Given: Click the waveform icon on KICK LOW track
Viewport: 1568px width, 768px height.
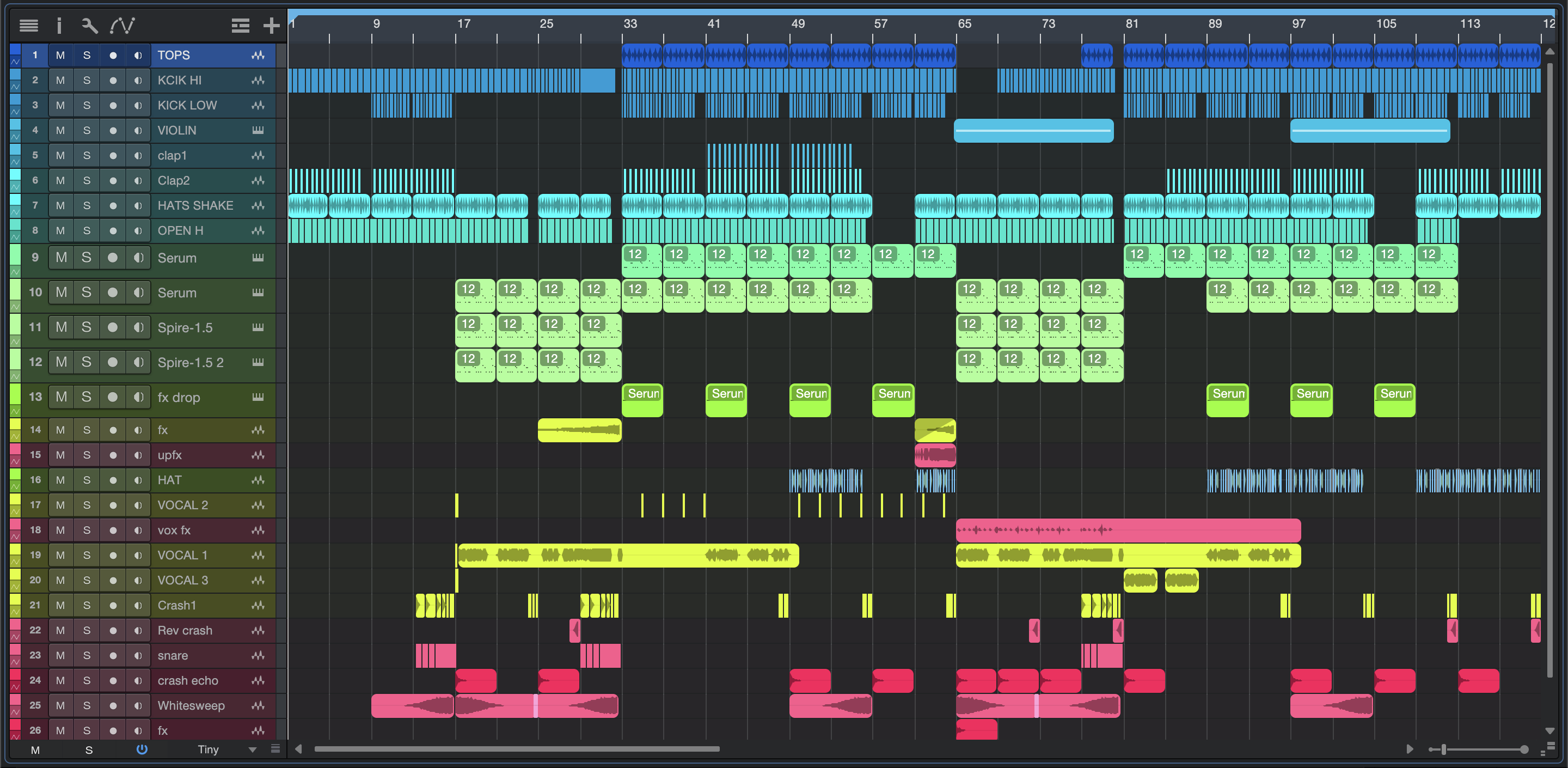Looking at the screenshot, I should pyautogui.click(x=258, y=105).
